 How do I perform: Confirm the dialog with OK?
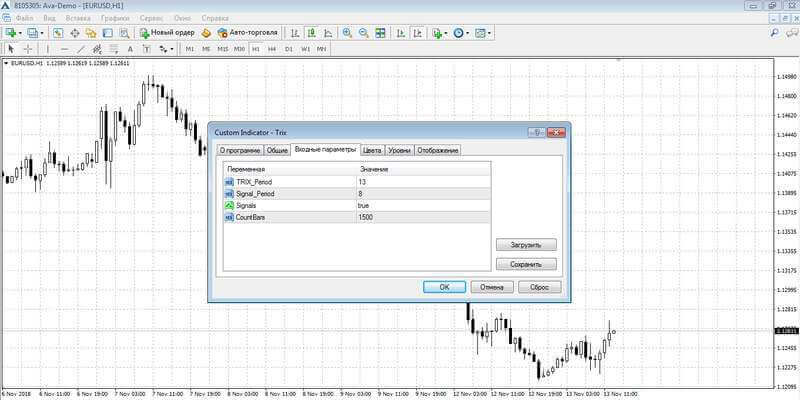444,287
